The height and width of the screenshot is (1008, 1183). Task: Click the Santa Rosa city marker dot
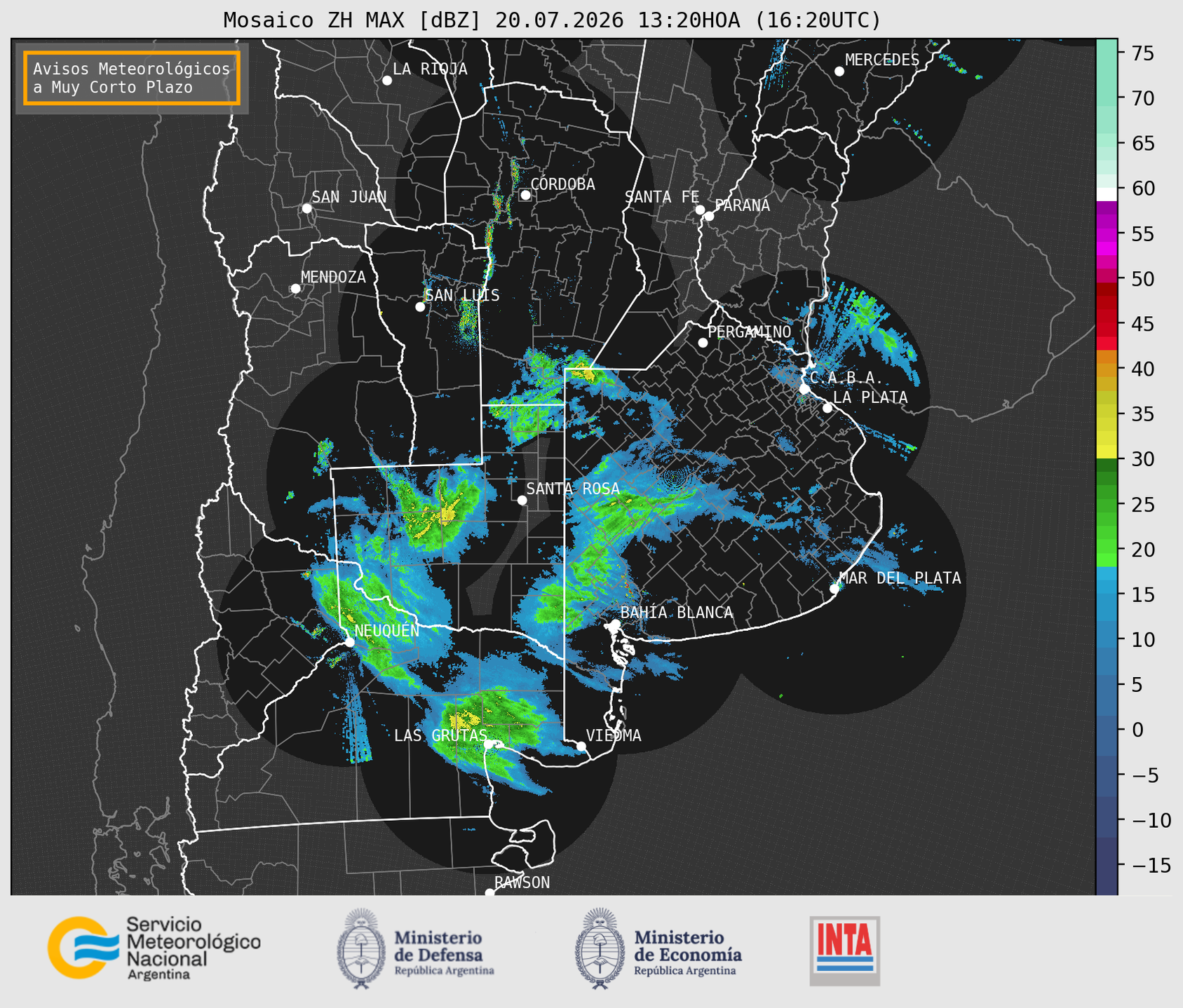pos(522,500)
